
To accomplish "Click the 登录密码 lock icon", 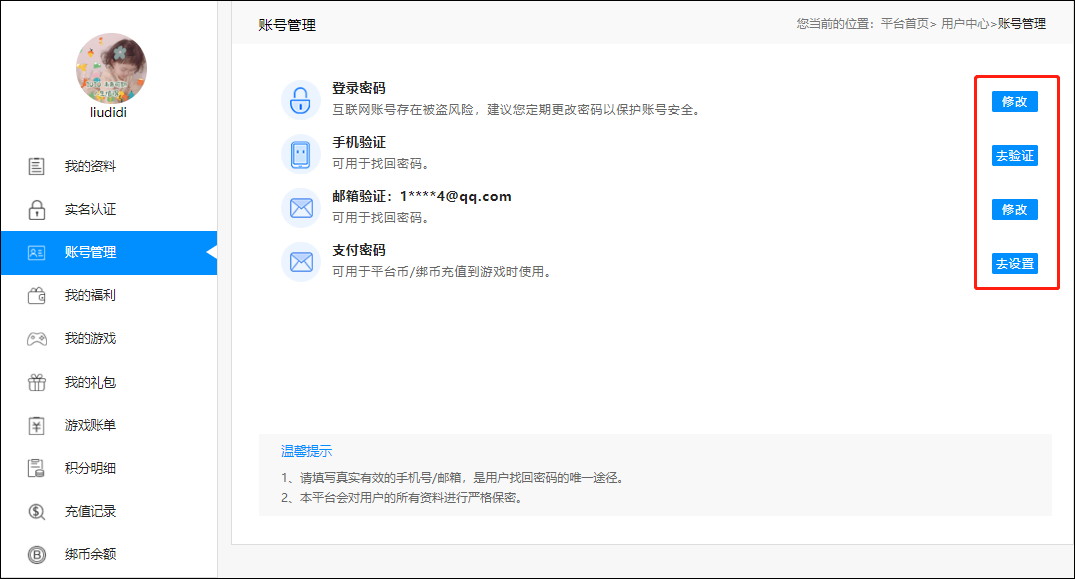I will [x=300, y=100].
